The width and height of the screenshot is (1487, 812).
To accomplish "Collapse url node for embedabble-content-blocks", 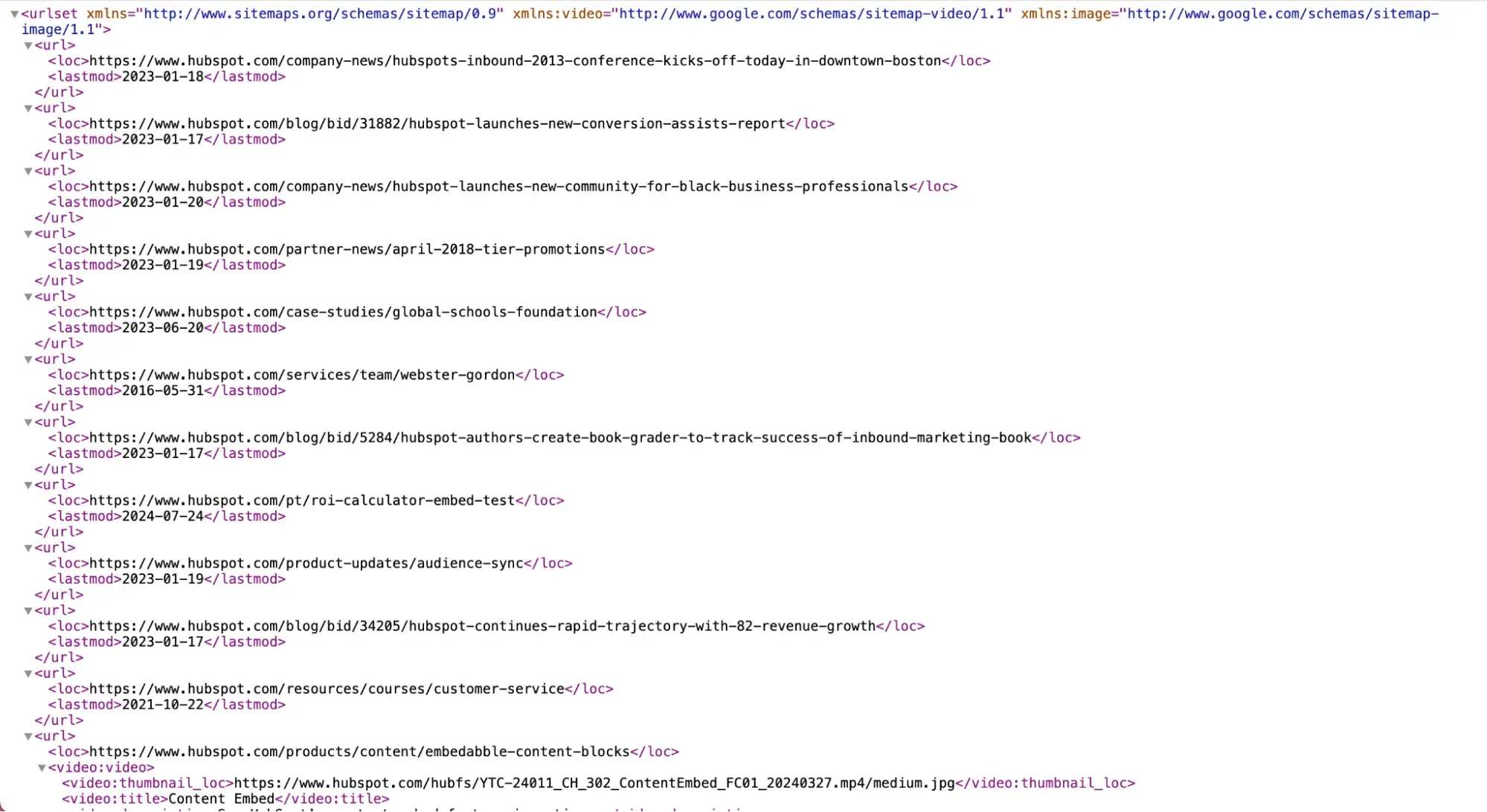I will tap(28, 737).
